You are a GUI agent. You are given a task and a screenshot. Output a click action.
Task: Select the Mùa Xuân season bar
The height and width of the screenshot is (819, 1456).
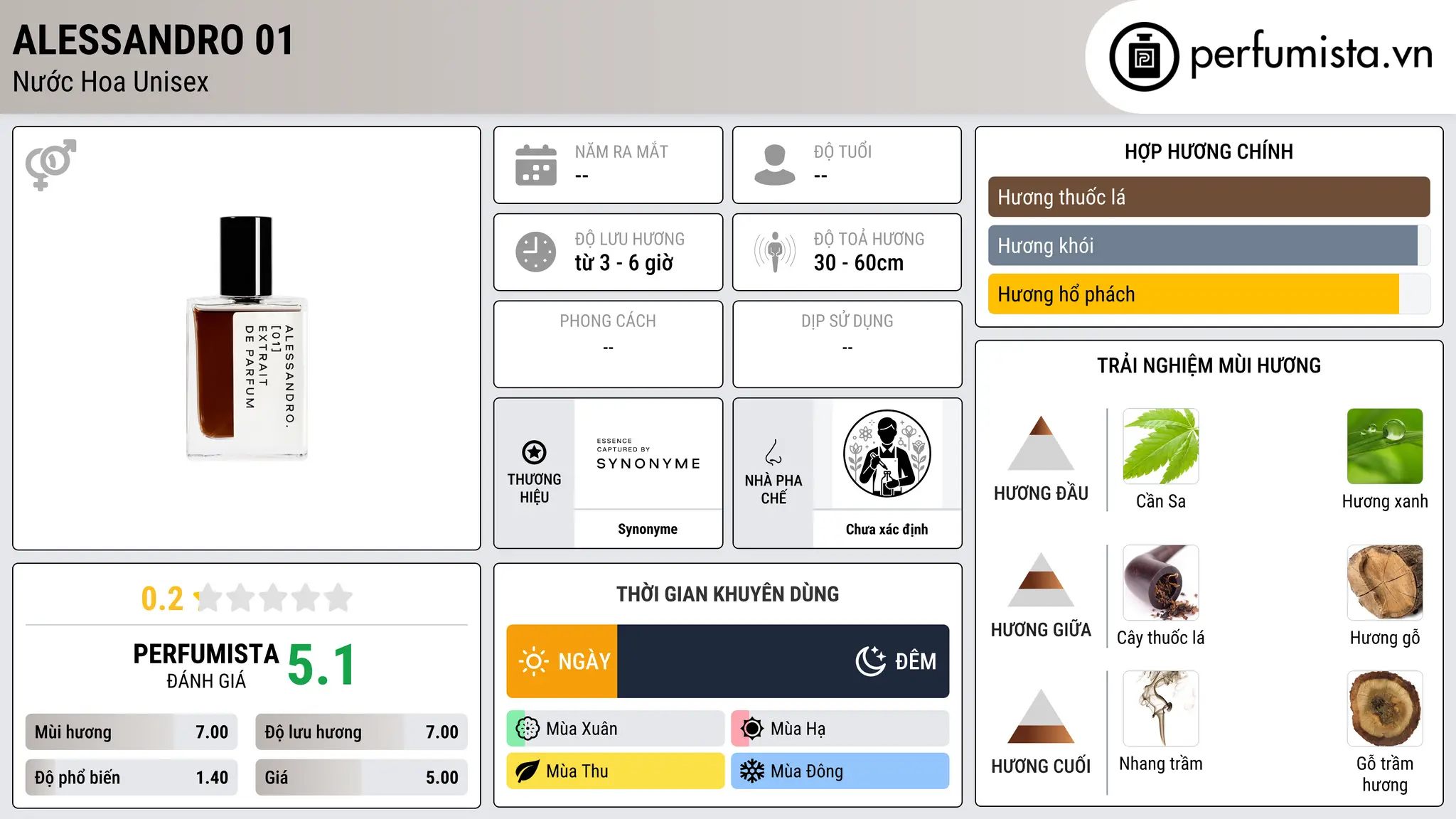(616, 729)
